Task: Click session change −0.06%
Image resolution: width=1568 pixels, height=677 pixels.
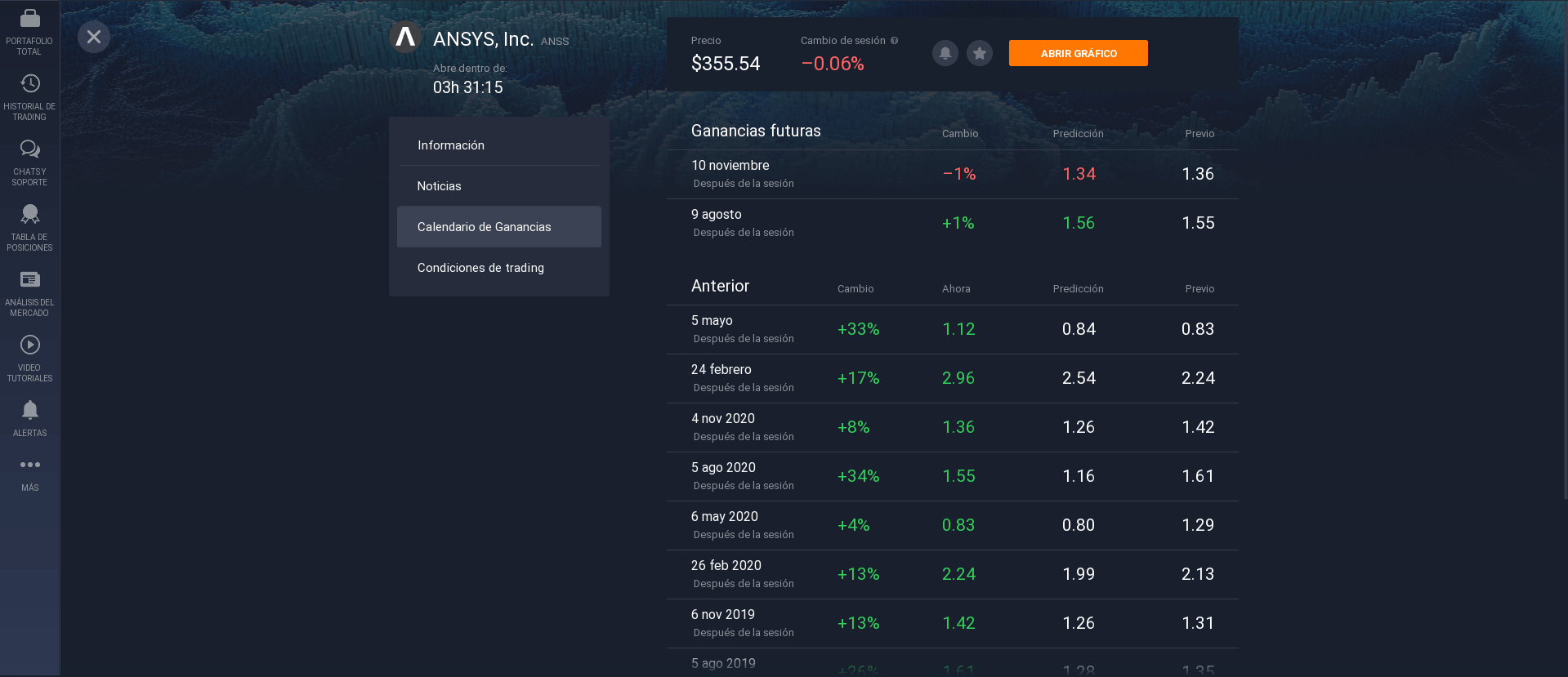Action: click(833, 64)
